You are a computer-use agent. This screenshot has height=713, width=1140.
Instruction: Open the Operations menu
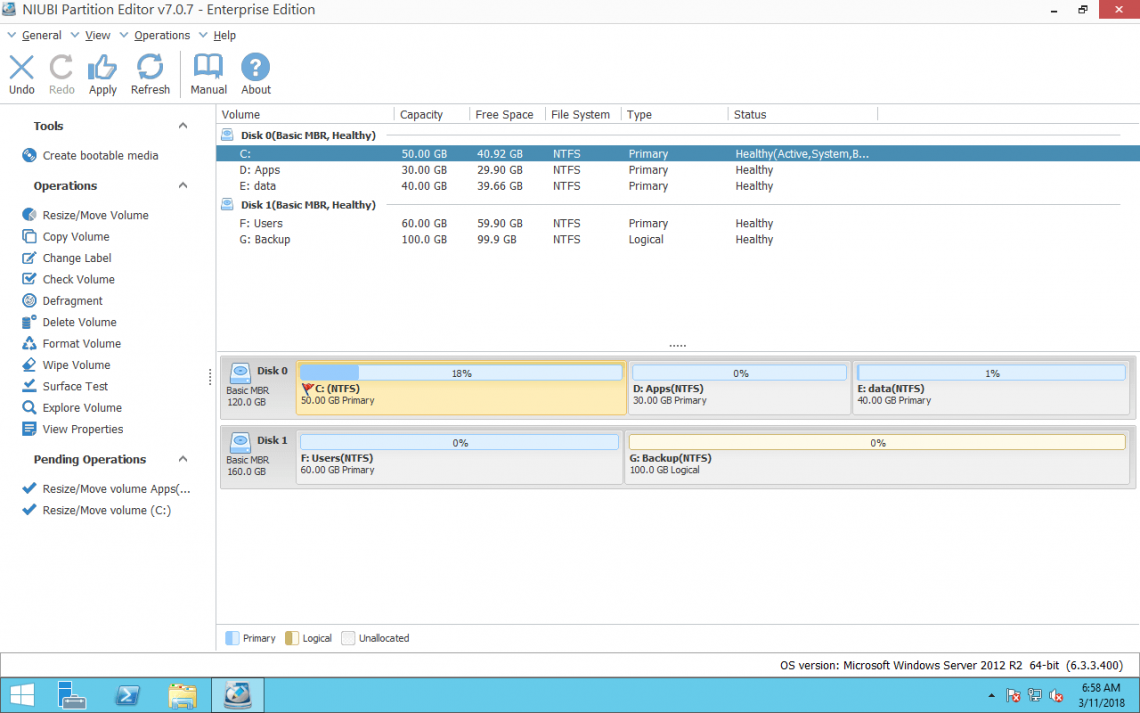[x=161, y=35]
